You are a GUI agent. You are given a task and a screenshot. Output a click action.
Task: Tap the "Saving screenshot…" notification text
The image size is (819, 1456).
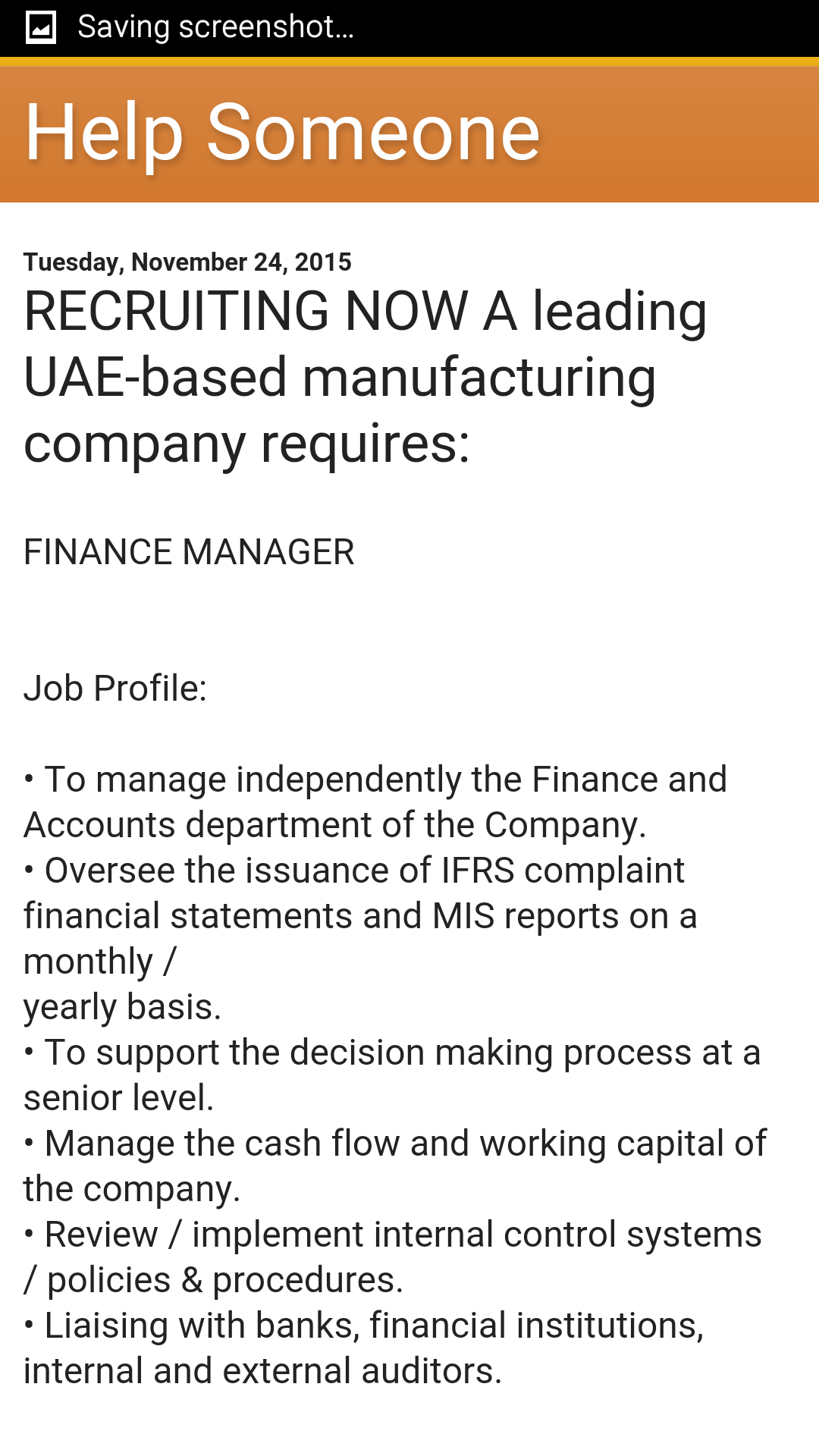pyautogui.click(x=215, y=27)
